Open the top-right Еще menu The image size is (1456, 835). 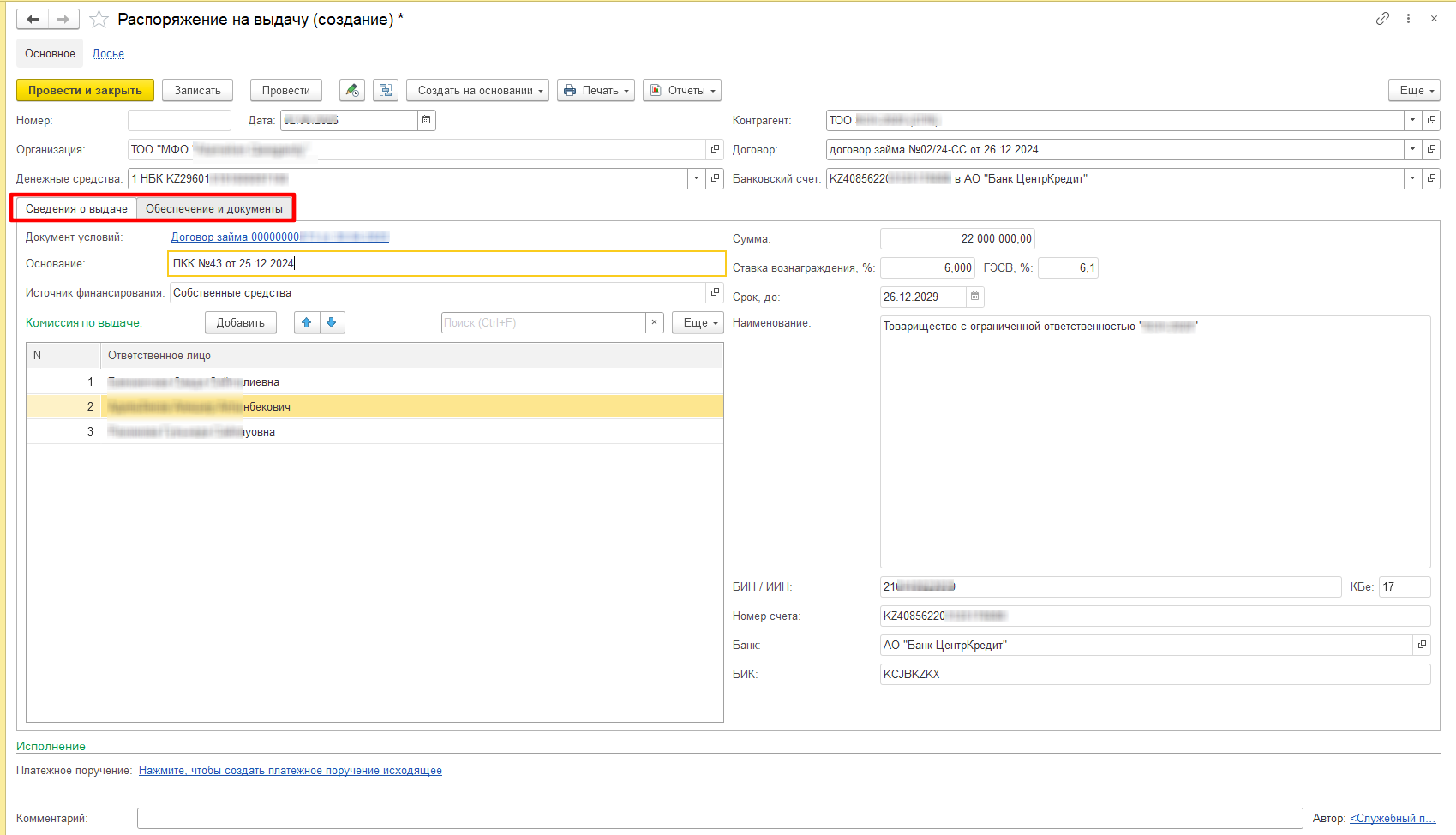tap(1414, 90)
